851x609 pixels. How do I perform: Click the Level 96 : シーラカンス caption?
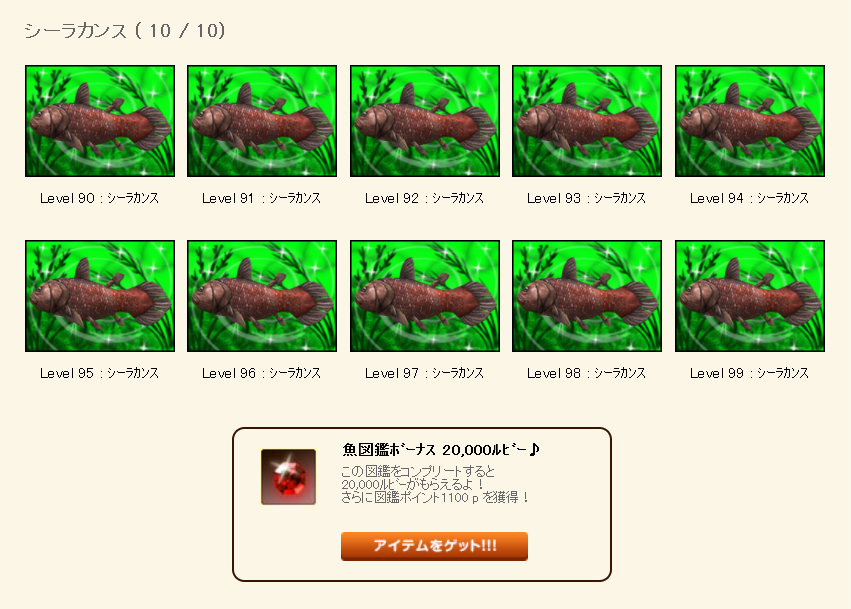[x=262, y=373]
